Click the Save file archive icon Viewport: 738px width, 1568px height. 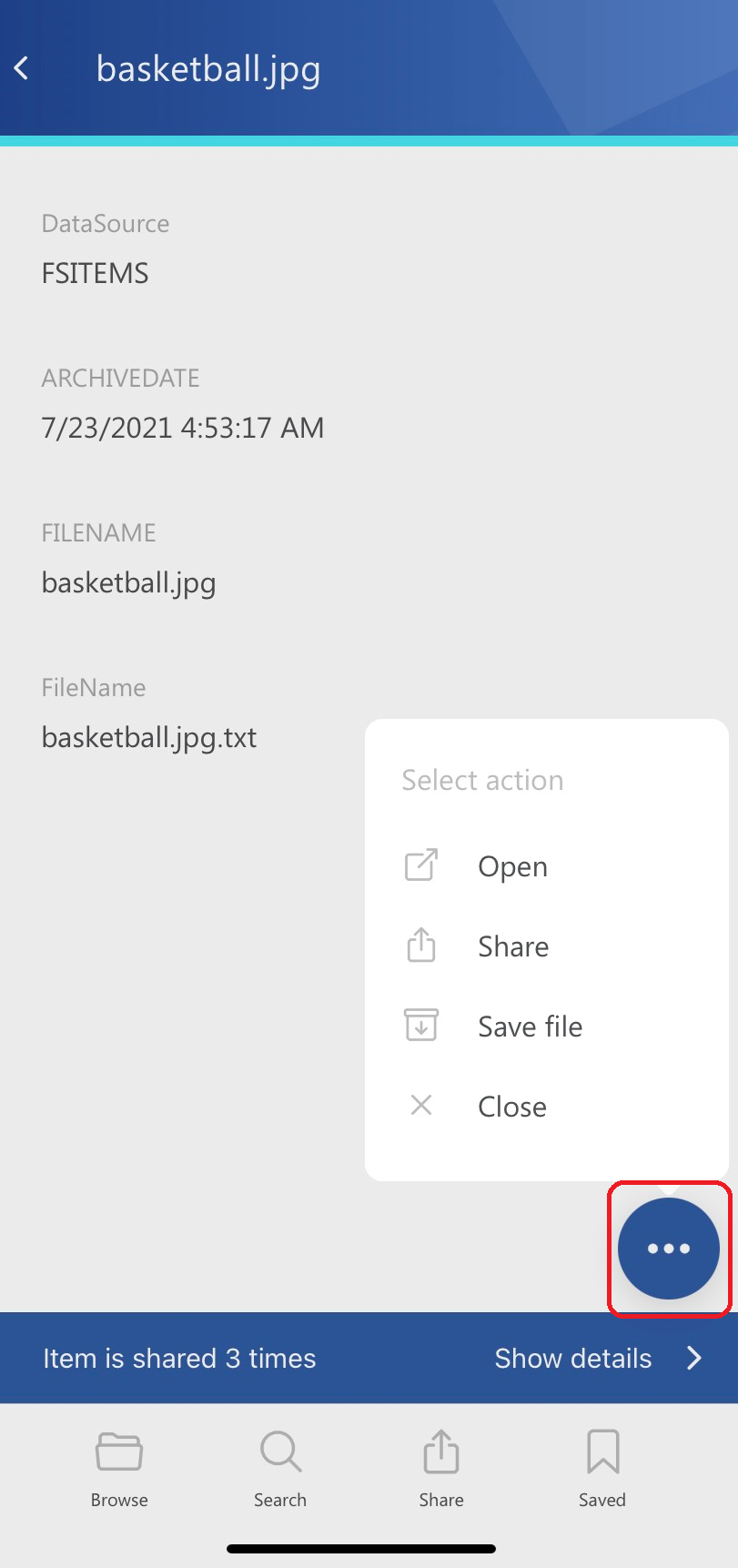pyautogui.click(x=421, y=1026)
